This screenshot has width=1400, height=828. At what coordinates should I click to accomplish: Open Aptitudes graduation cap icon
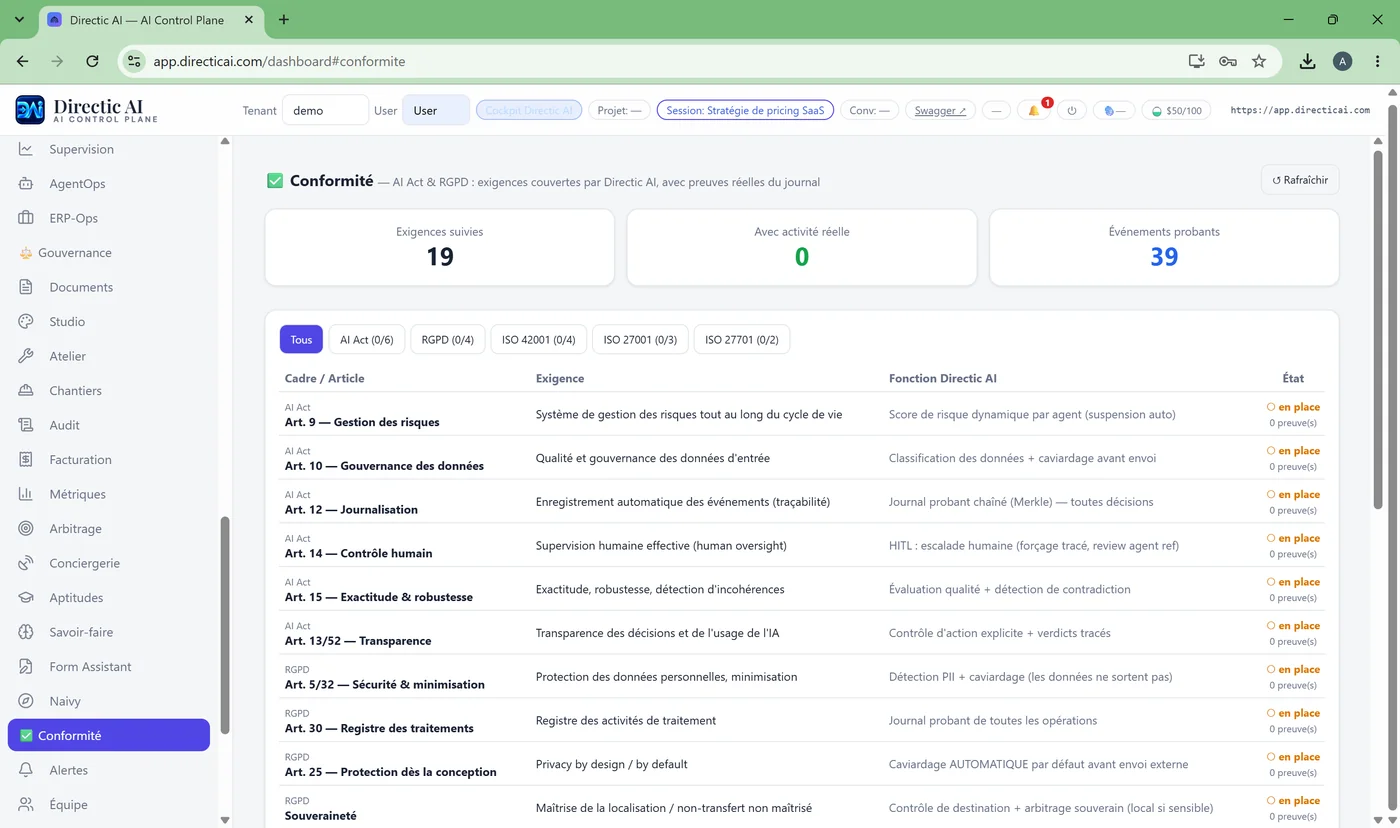click(27, 598)
